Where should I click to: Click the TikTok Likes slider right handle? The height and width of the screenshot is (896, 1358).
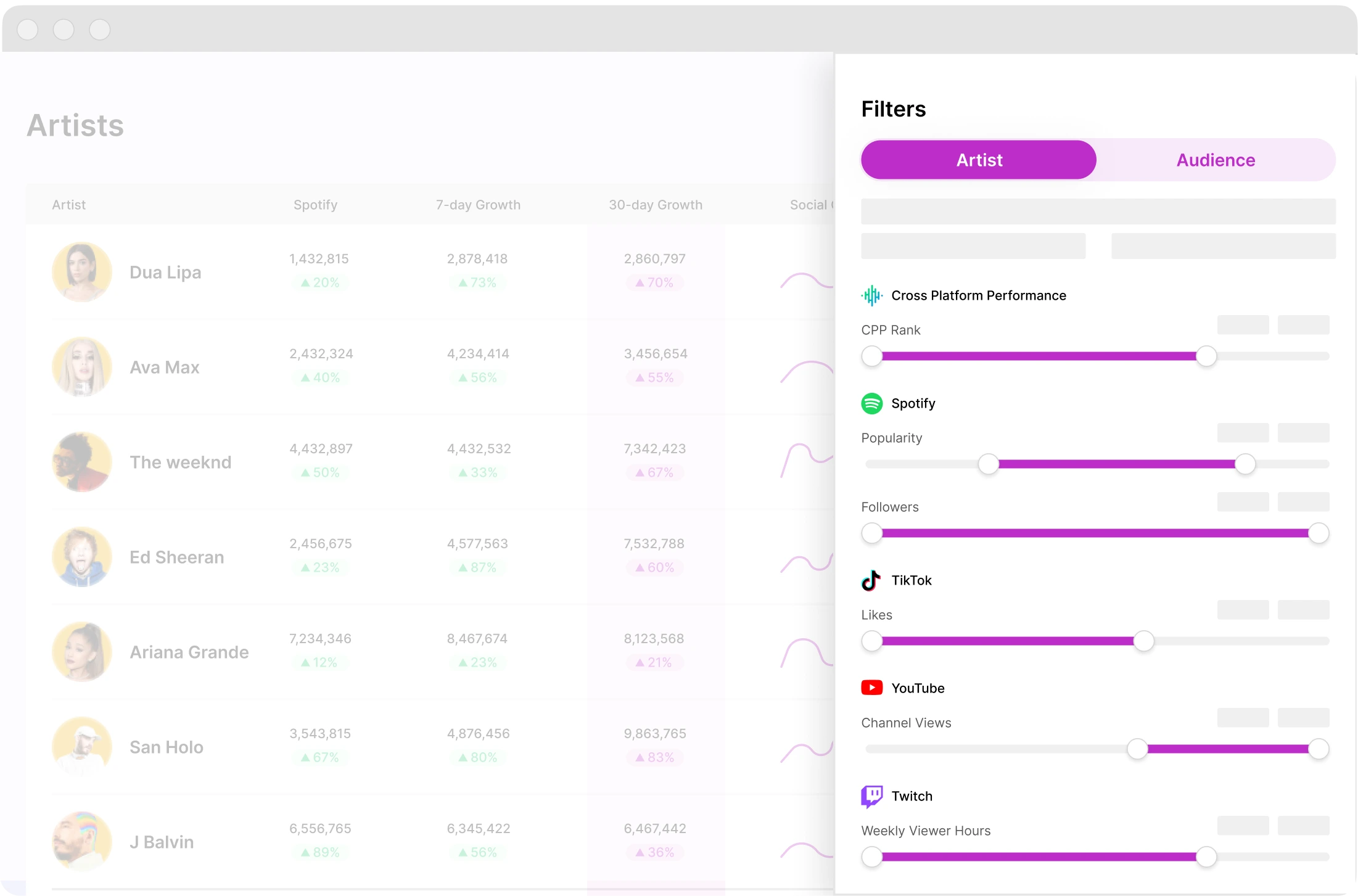(1143, 641)
